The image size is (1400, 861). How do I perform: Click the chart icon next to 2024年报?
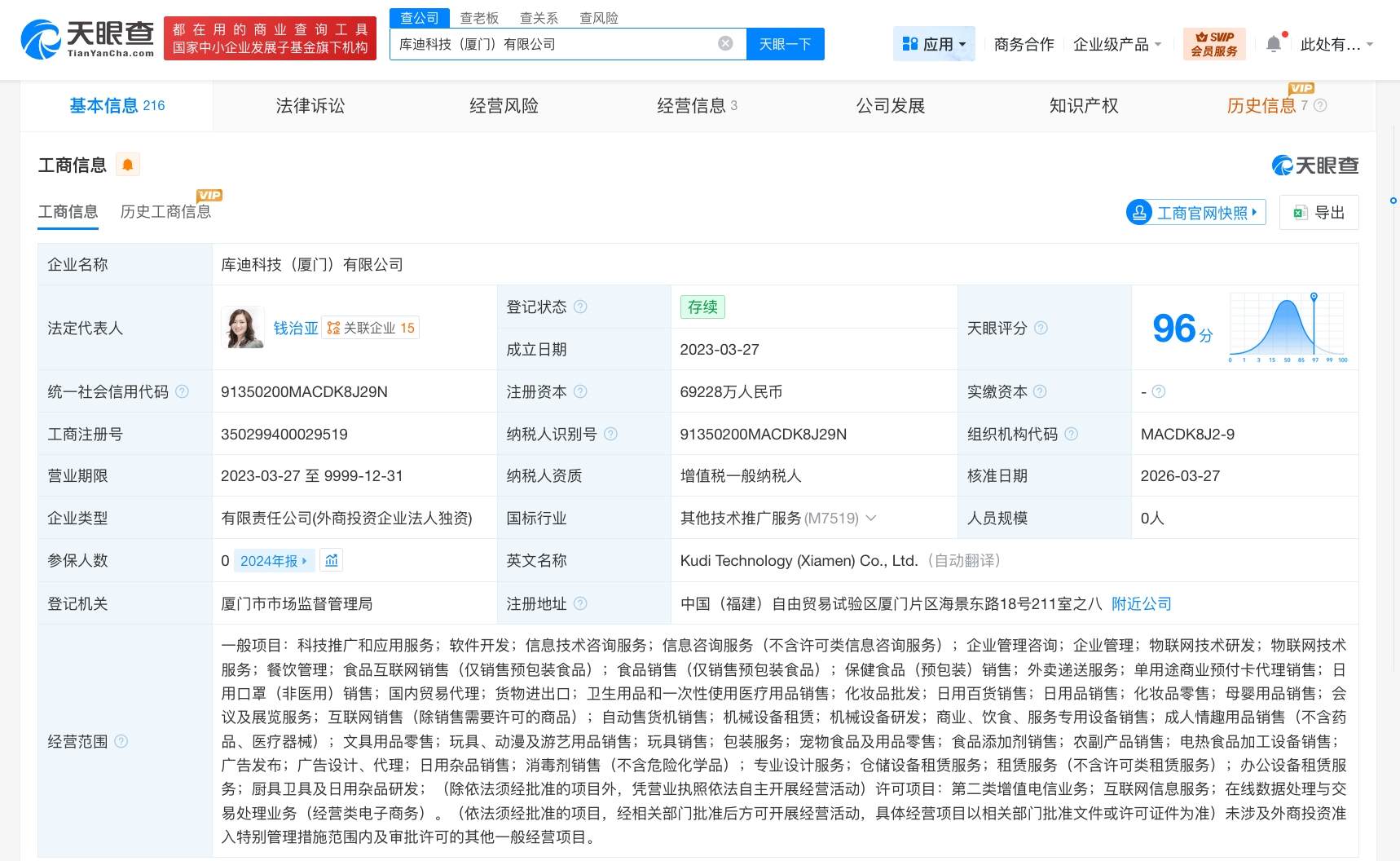point(332,561)
